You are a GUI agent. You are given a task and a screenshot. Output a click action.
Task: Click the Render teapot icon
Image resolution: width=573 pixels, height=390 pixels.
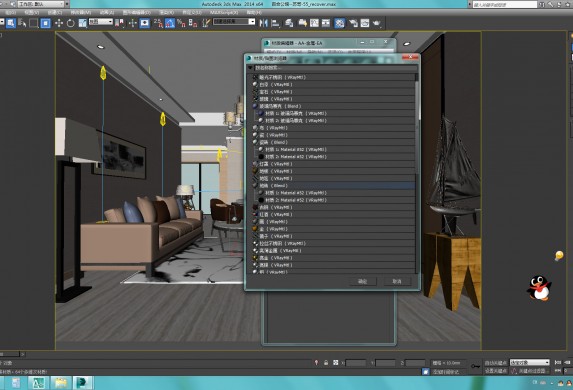click(377, 23)
